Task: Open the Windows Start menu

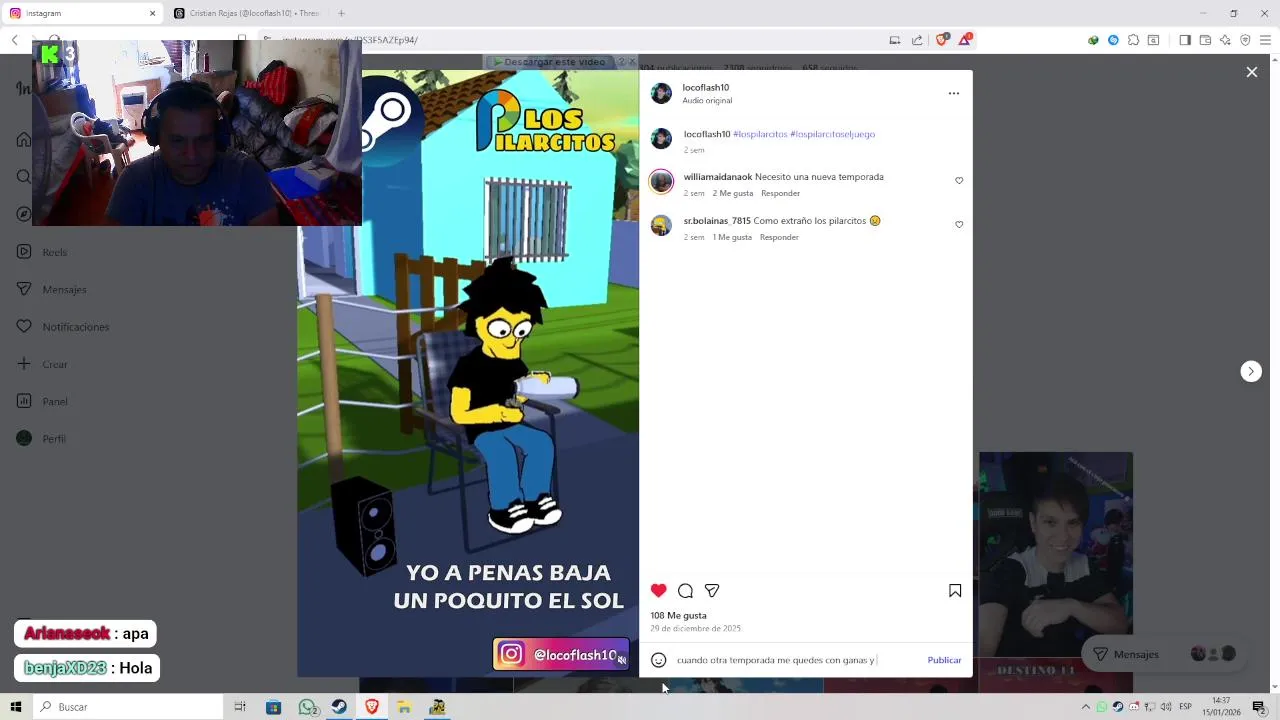Action: pyautogui.click(x=15, y=707)
